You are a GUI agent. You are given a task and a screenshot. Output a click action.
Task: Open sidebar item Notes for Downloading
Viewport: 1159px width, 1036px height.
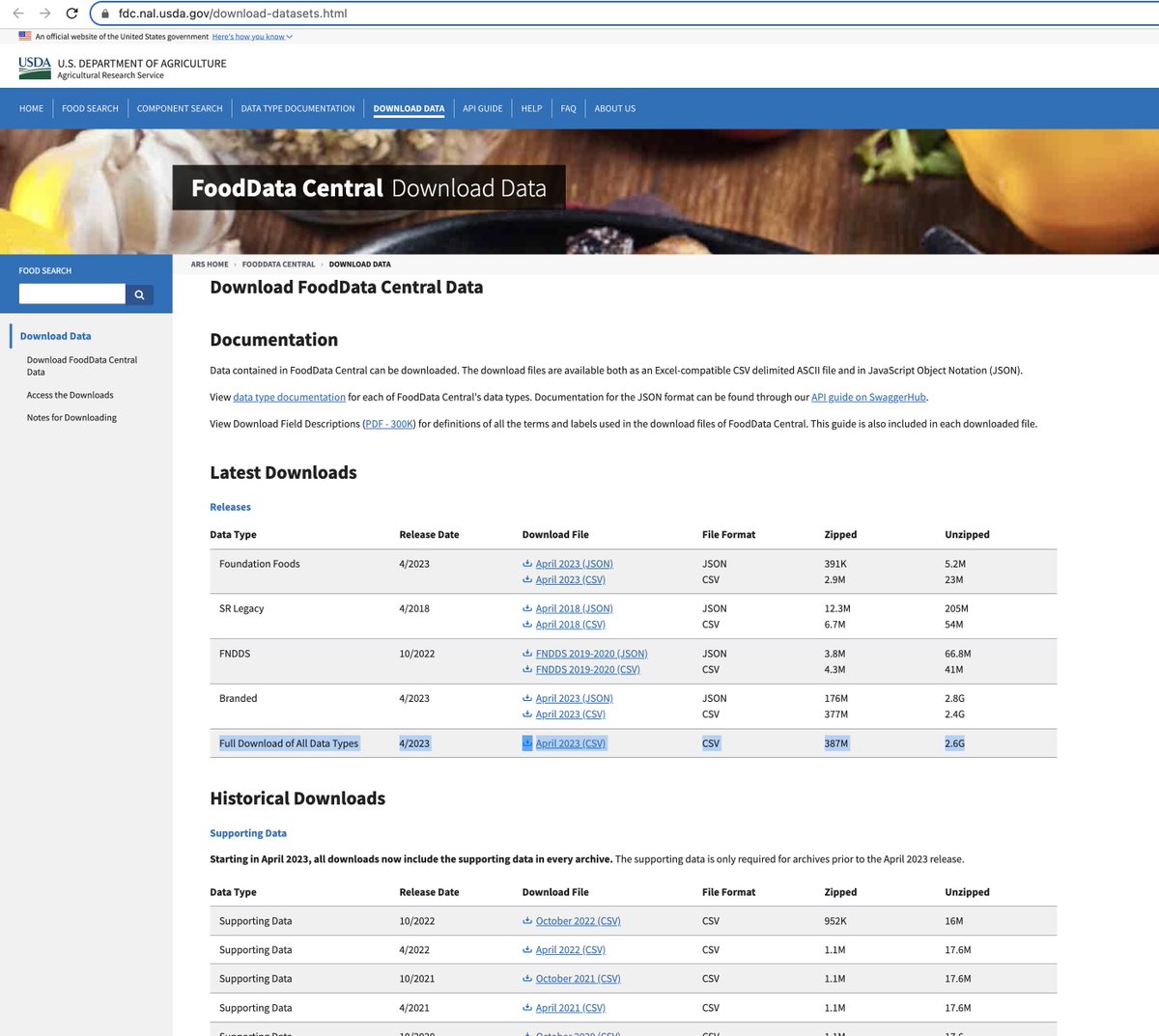71,418
